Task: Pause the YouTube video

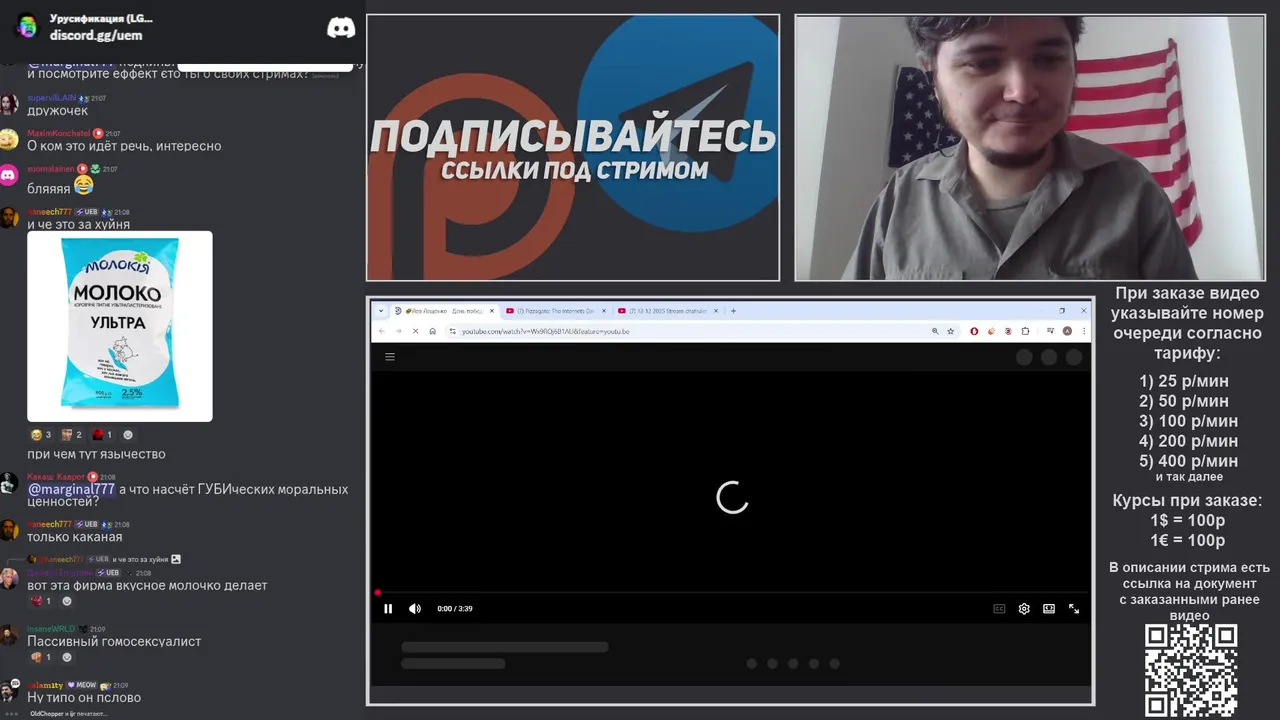Action: (x=388, y=608)
